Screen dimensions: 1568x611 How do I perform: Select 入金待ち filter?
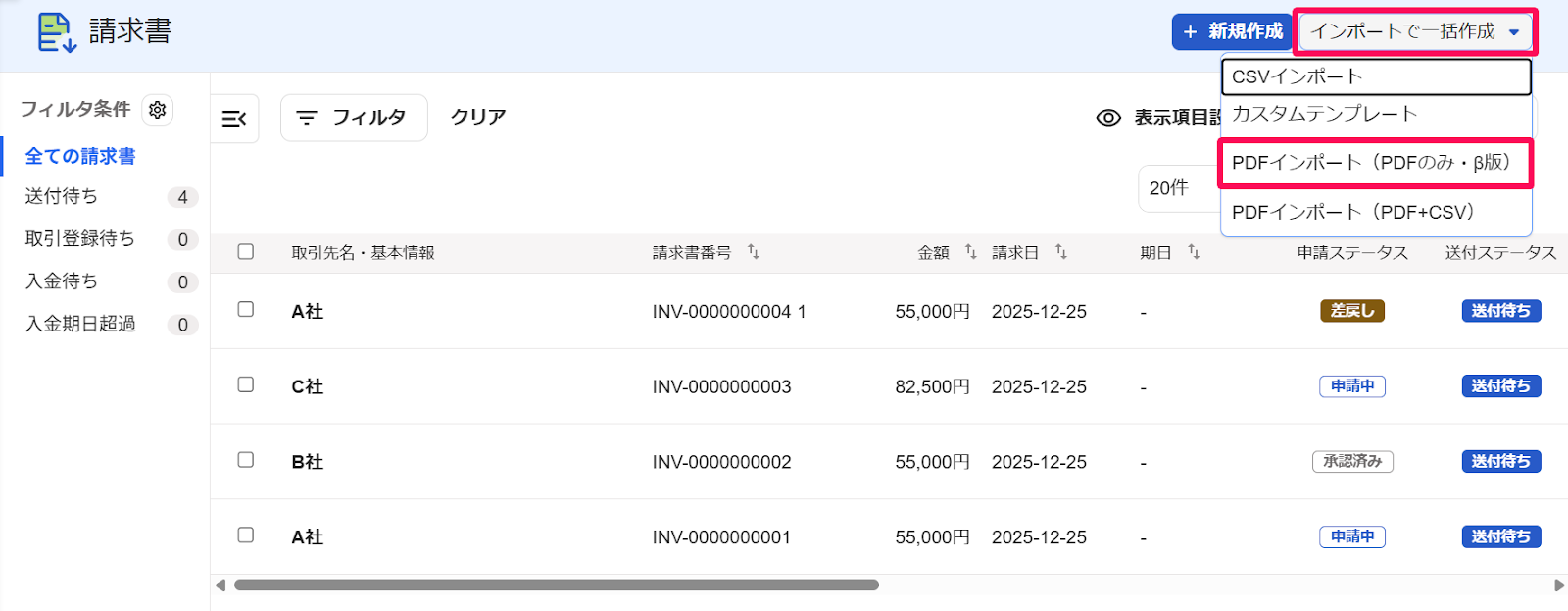tap(62, 280)
